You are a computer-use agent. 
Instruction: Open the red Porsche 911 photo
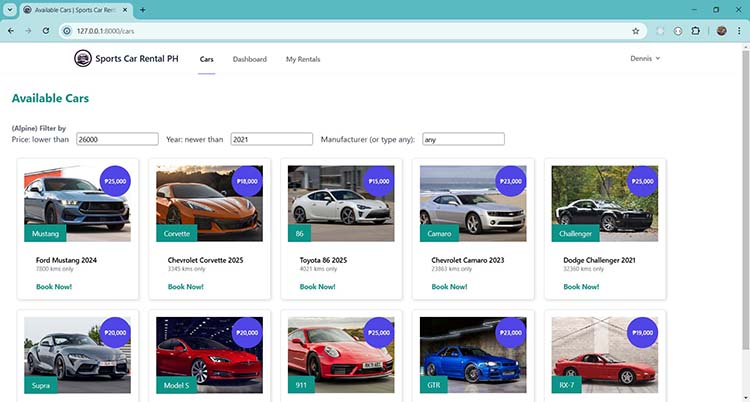tap(341, 355)
